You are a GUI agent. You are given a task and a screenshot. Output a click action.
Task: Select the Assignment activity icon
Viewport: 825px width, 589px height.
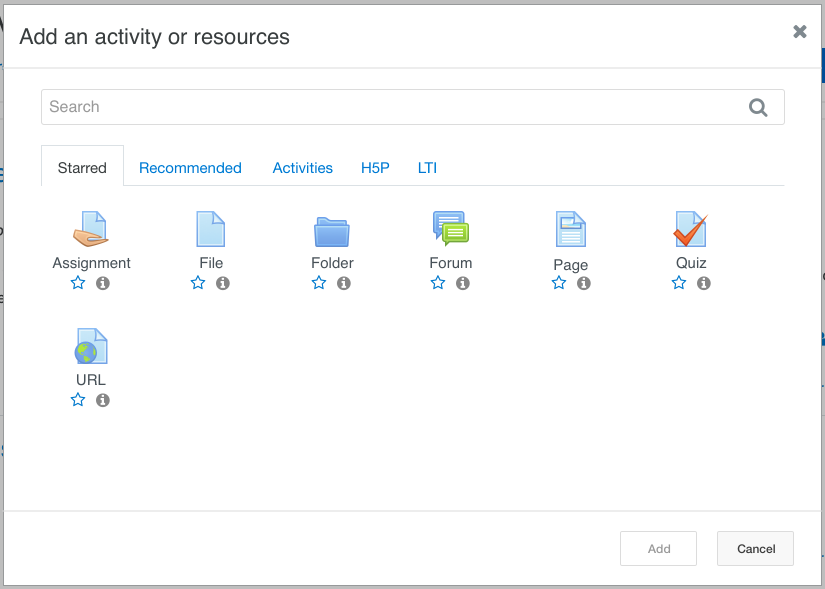point(91,230)
